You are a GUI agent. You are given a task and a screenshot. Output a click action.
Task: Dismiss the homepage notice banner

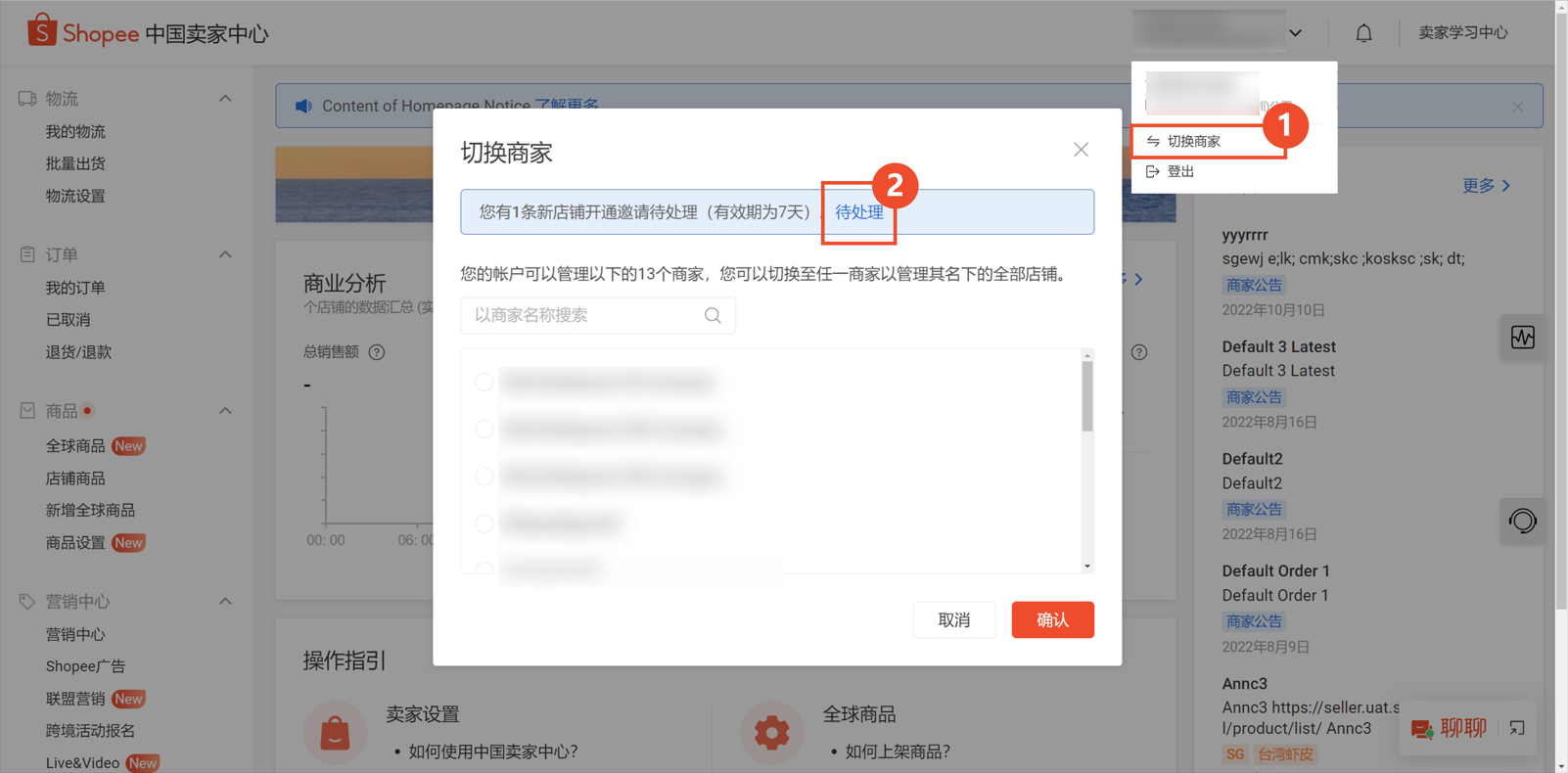click(1517, 106)
